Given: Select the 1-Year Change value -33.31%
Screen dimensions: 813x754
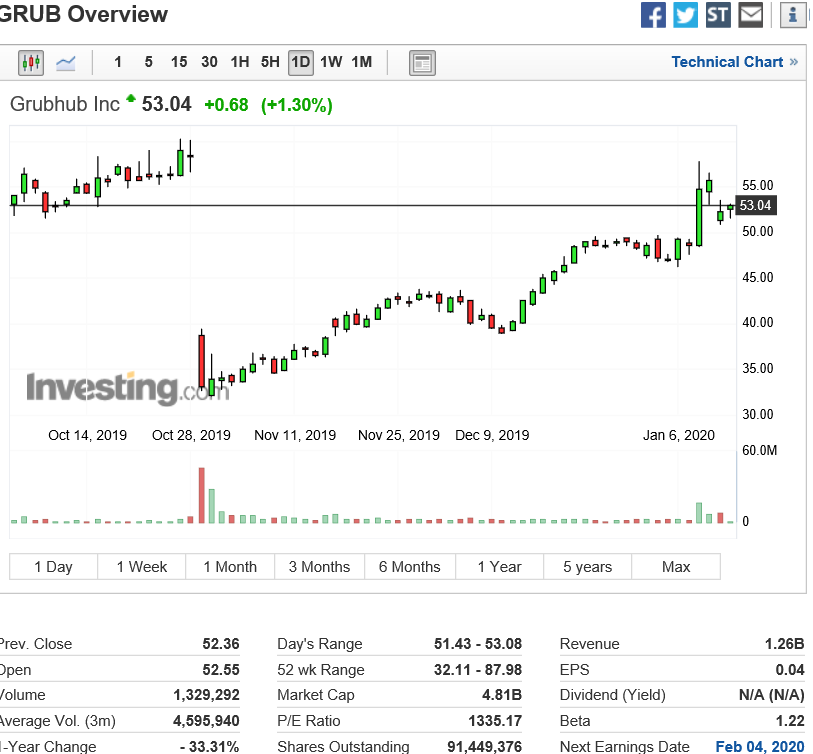Looking at the screenshot, I should click(209, 746).
